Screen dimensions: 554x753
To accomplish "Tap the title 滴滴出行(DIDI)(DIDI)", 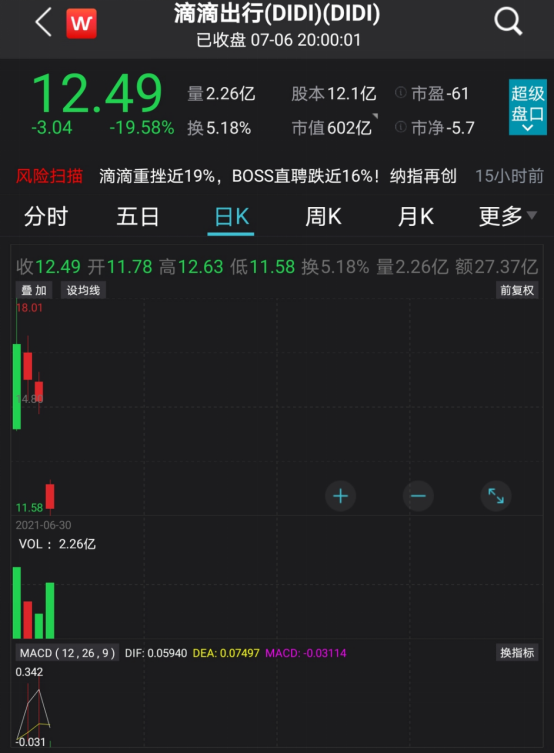I will [x=277, y=13].
